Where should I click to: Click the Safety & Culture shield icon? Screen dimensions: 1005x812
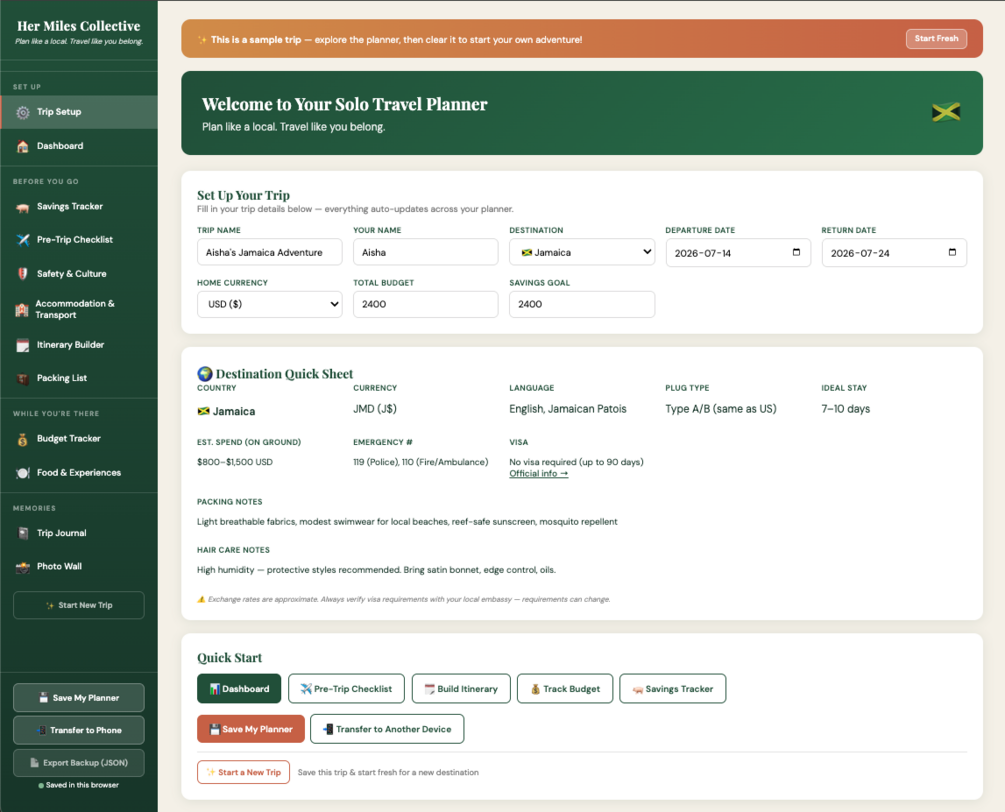pyautogui.click(x=22, y=274)
